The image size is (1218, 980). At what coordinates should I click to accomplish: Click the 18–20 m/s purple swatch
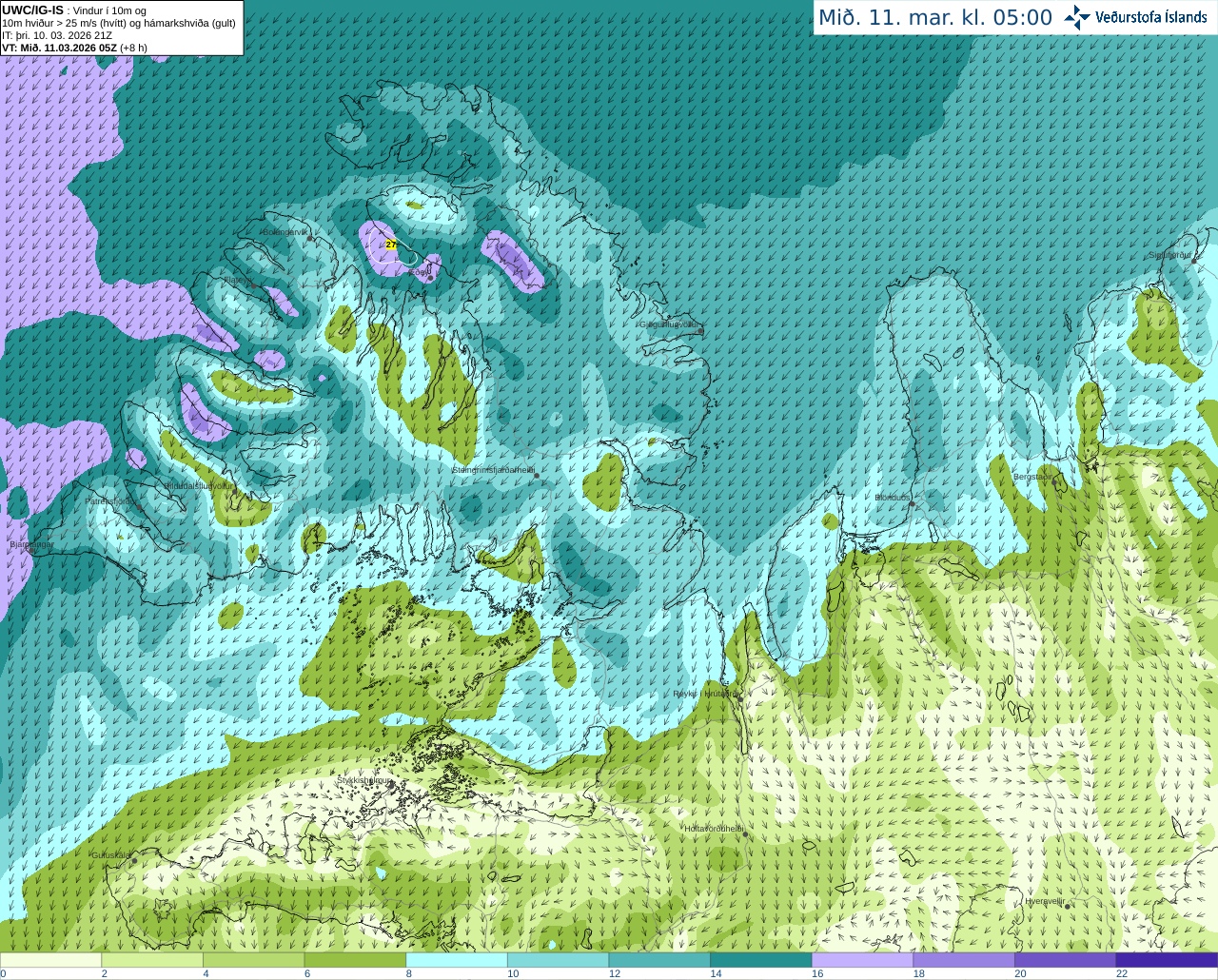click(x=964, y=960)
